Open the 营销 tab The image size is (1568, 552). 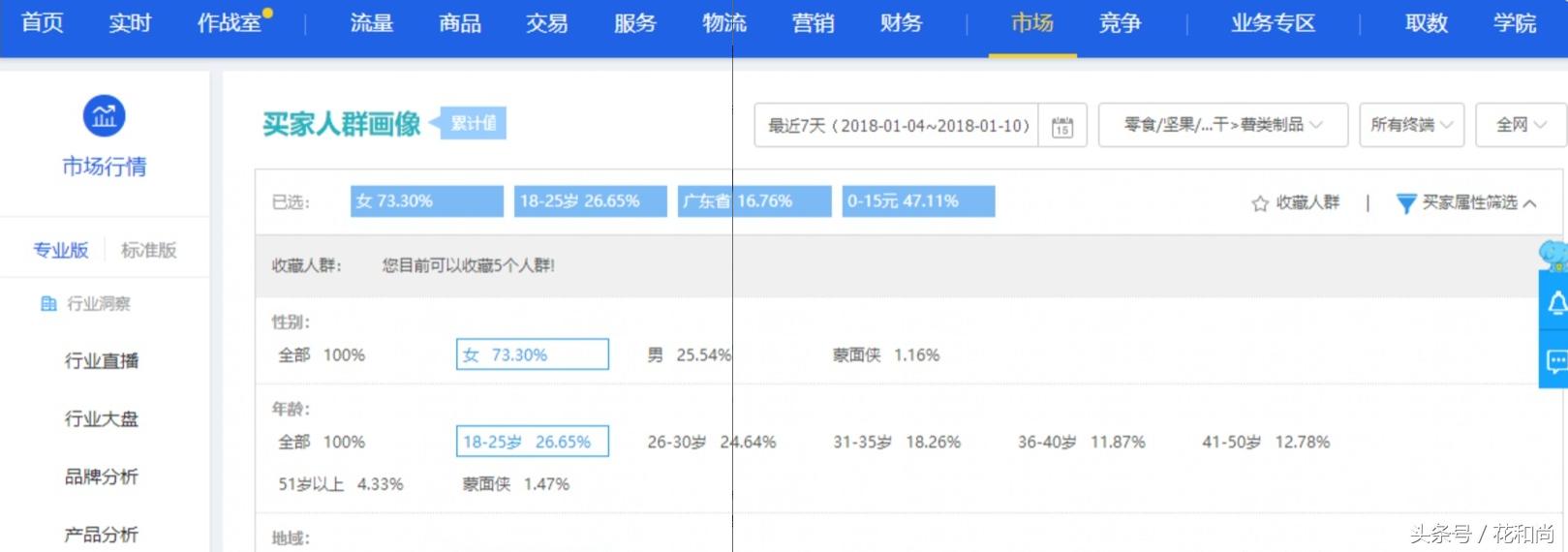[x=813, y=23]
